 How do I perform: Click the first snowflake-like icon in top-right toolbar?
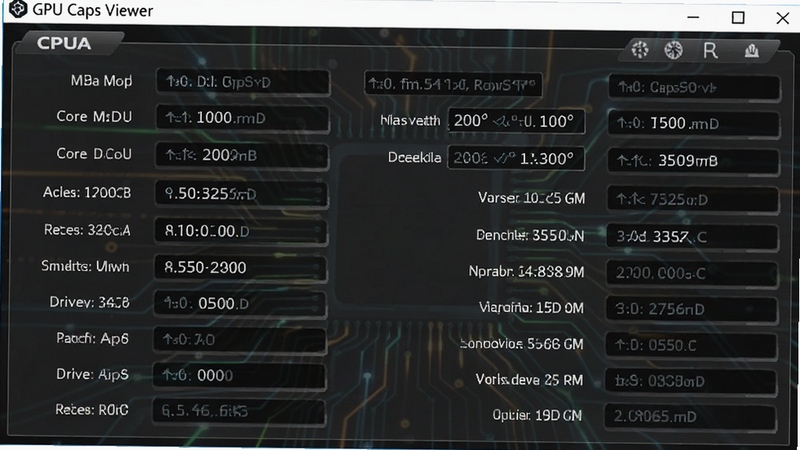pos(640,50)
